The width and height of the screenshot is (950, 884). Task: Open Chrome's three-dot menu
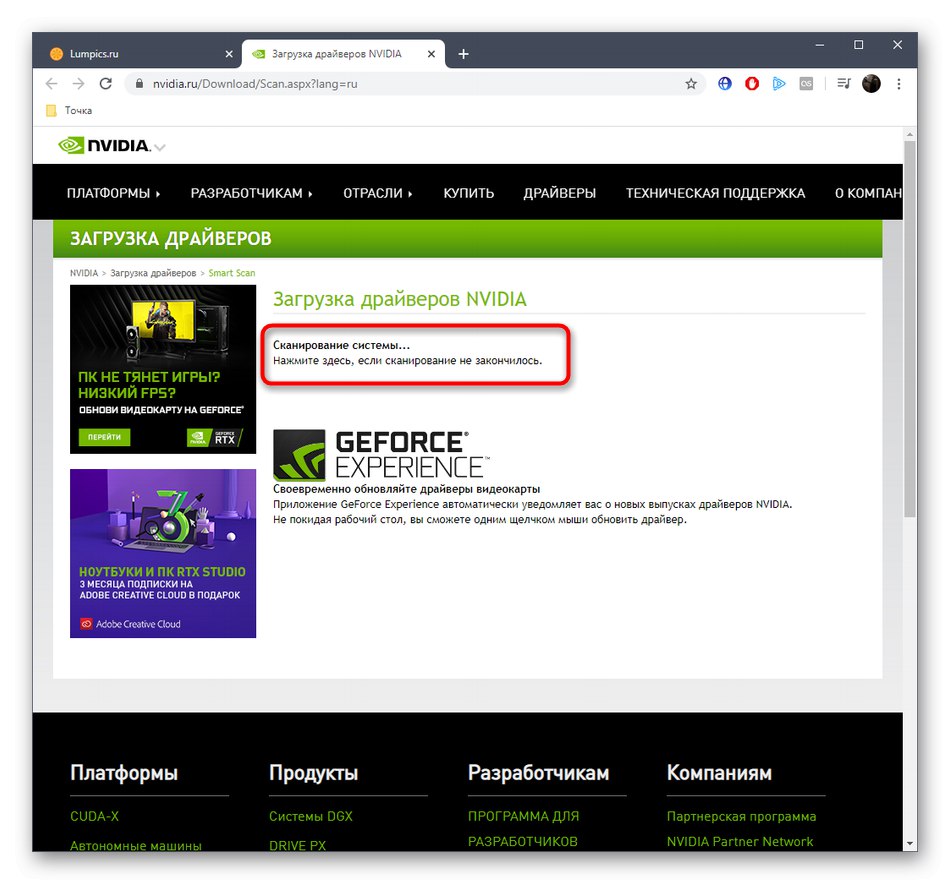click(899, 84)
